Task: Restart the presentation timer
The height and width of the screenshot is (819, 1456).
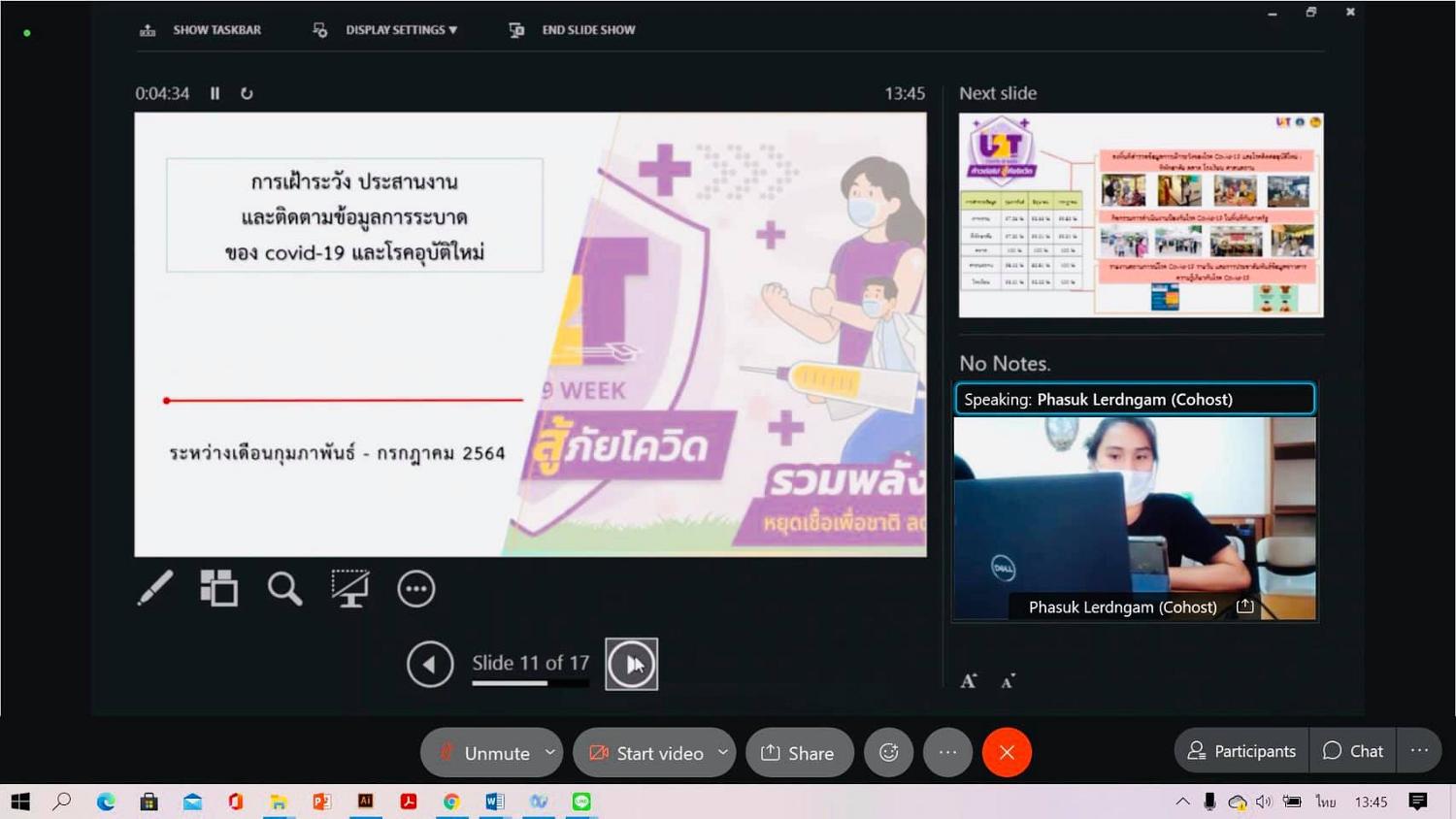Action: pyautogui.click(x=247, y=93)
